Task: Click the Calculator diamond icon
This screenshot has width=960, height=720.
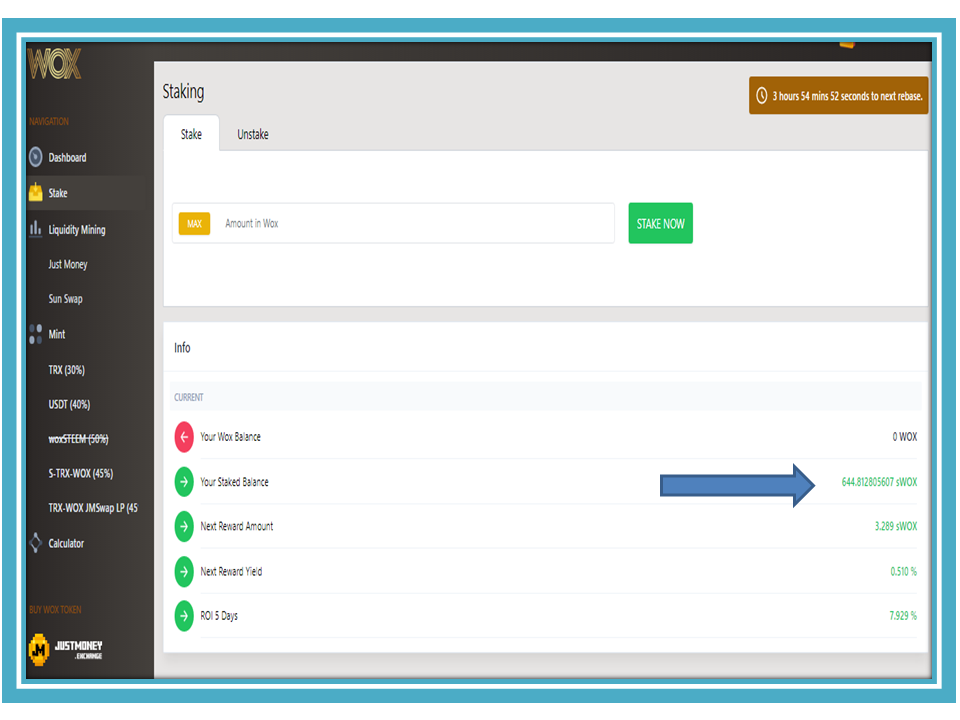Action: tap(36, 542)
